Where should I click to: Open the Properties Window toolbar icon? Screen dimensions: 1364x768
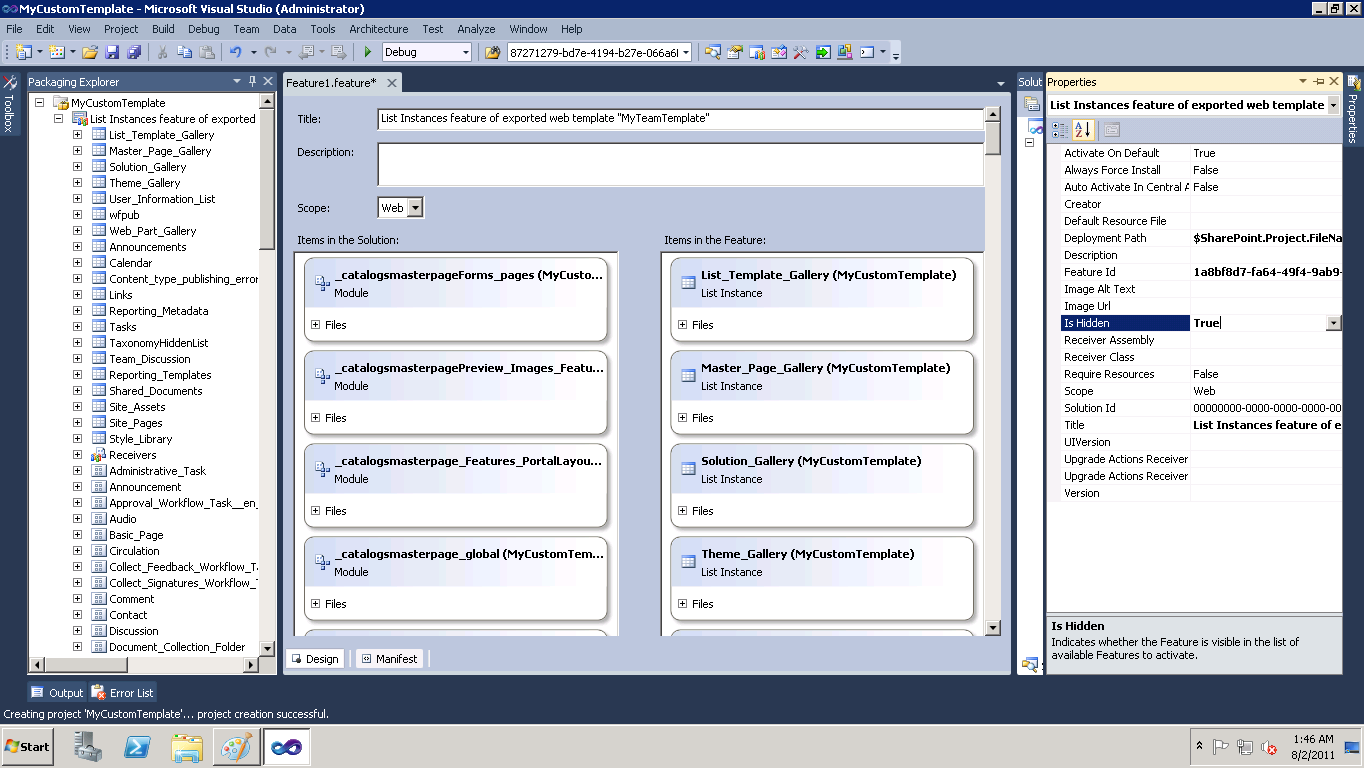tap(735, 52)
